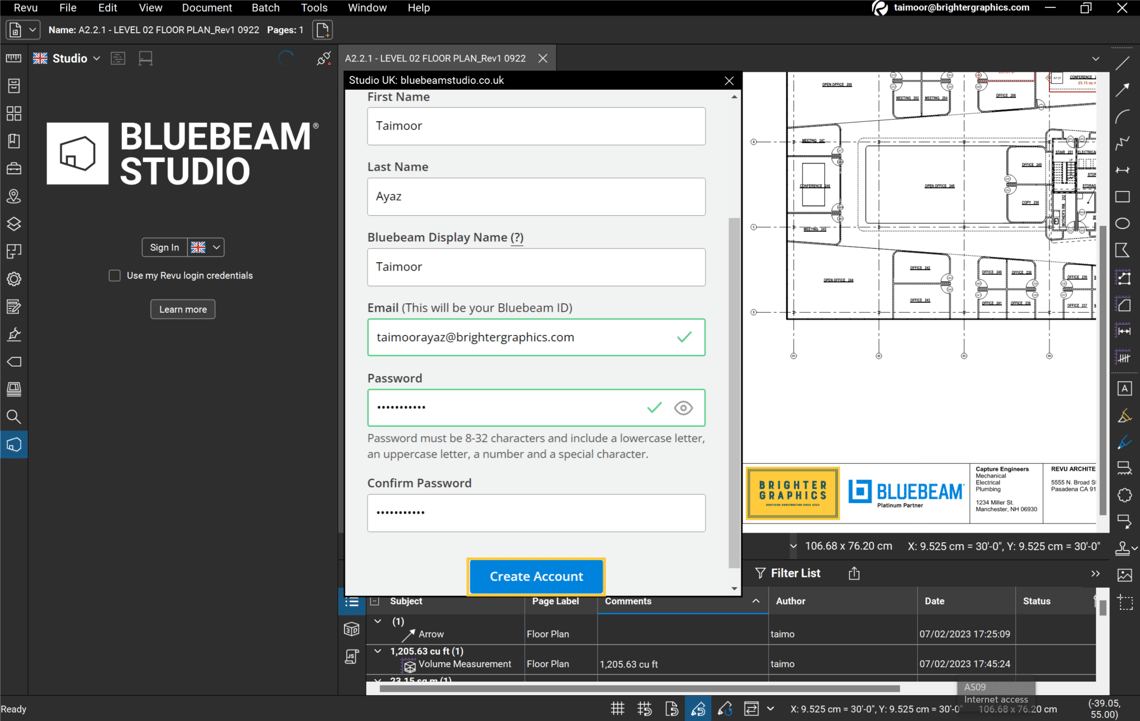
Task: Open the file options dropdown in toolbar
Action: click(32, 30)
